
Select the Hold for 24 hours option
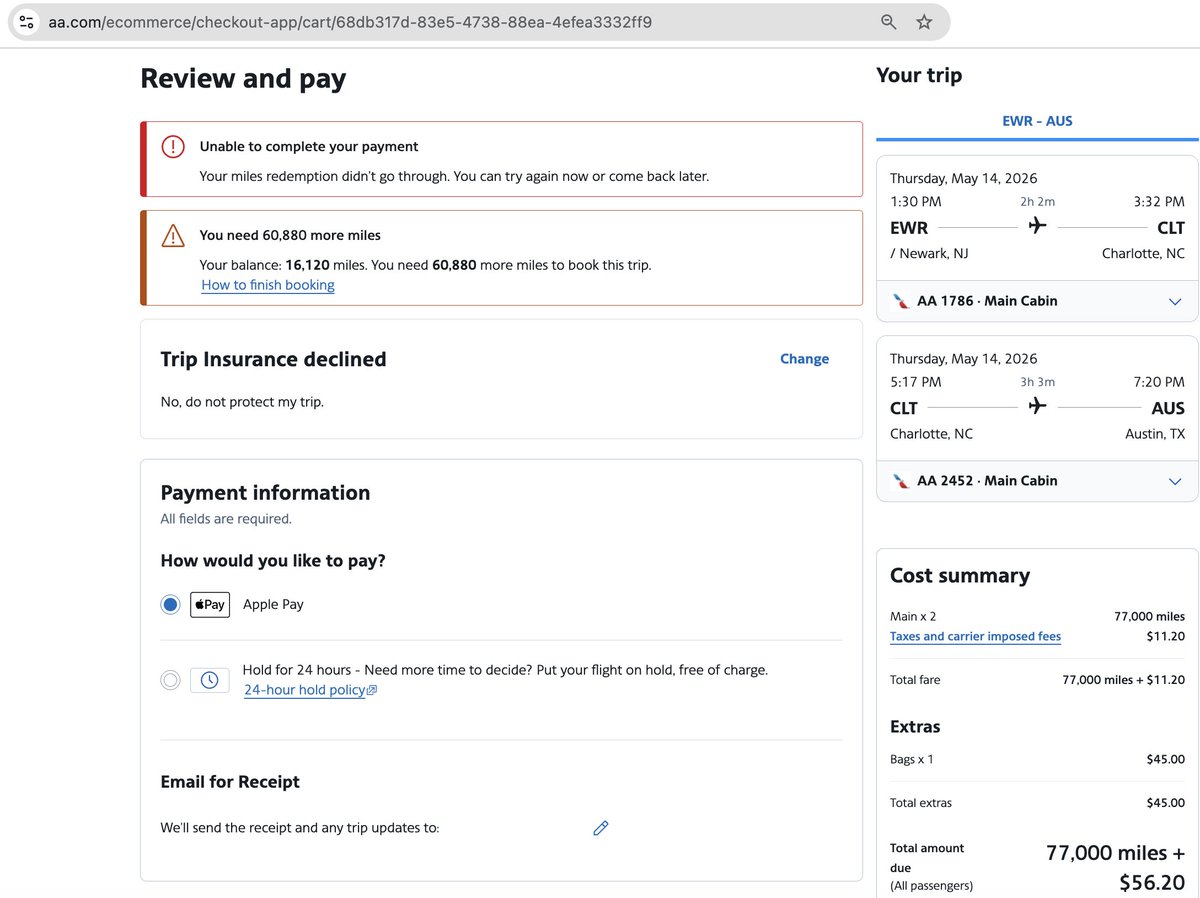[171, 680]
